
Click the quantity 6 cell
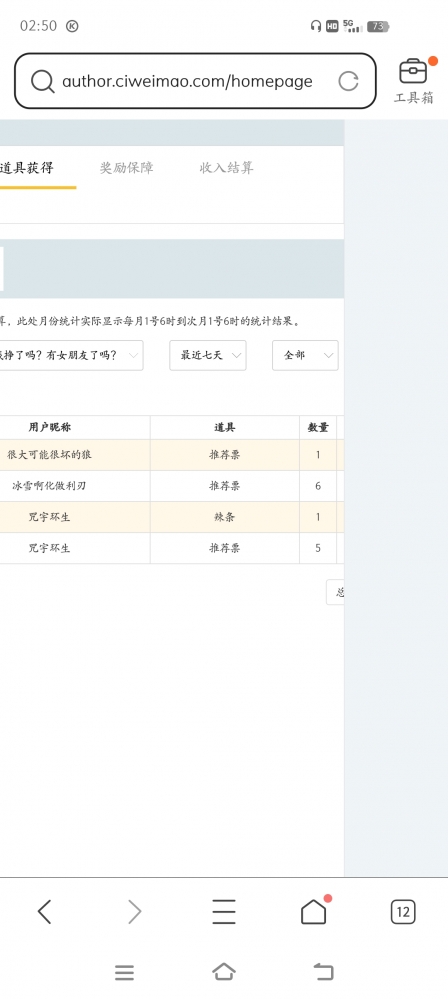(x=318, y=486)
